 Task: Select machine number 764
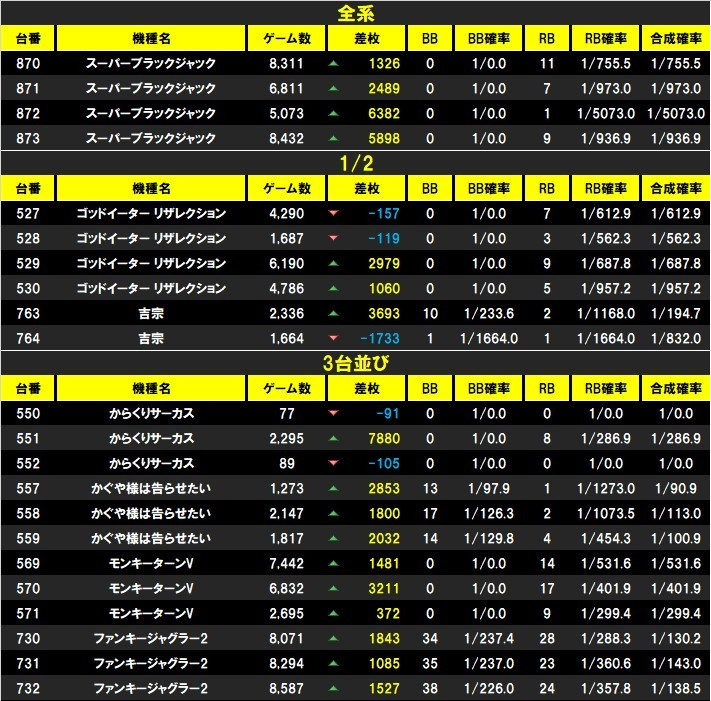point(28,338)
